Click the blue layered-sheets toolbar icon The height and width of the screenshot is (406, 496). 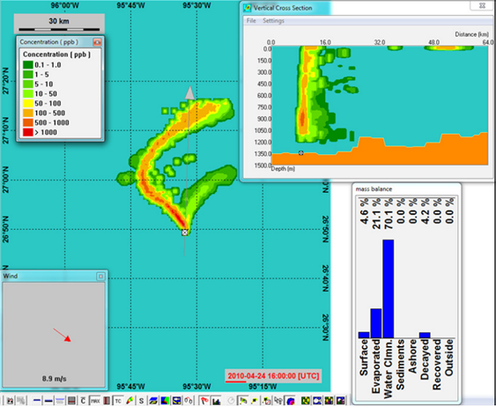click(153, 401)
